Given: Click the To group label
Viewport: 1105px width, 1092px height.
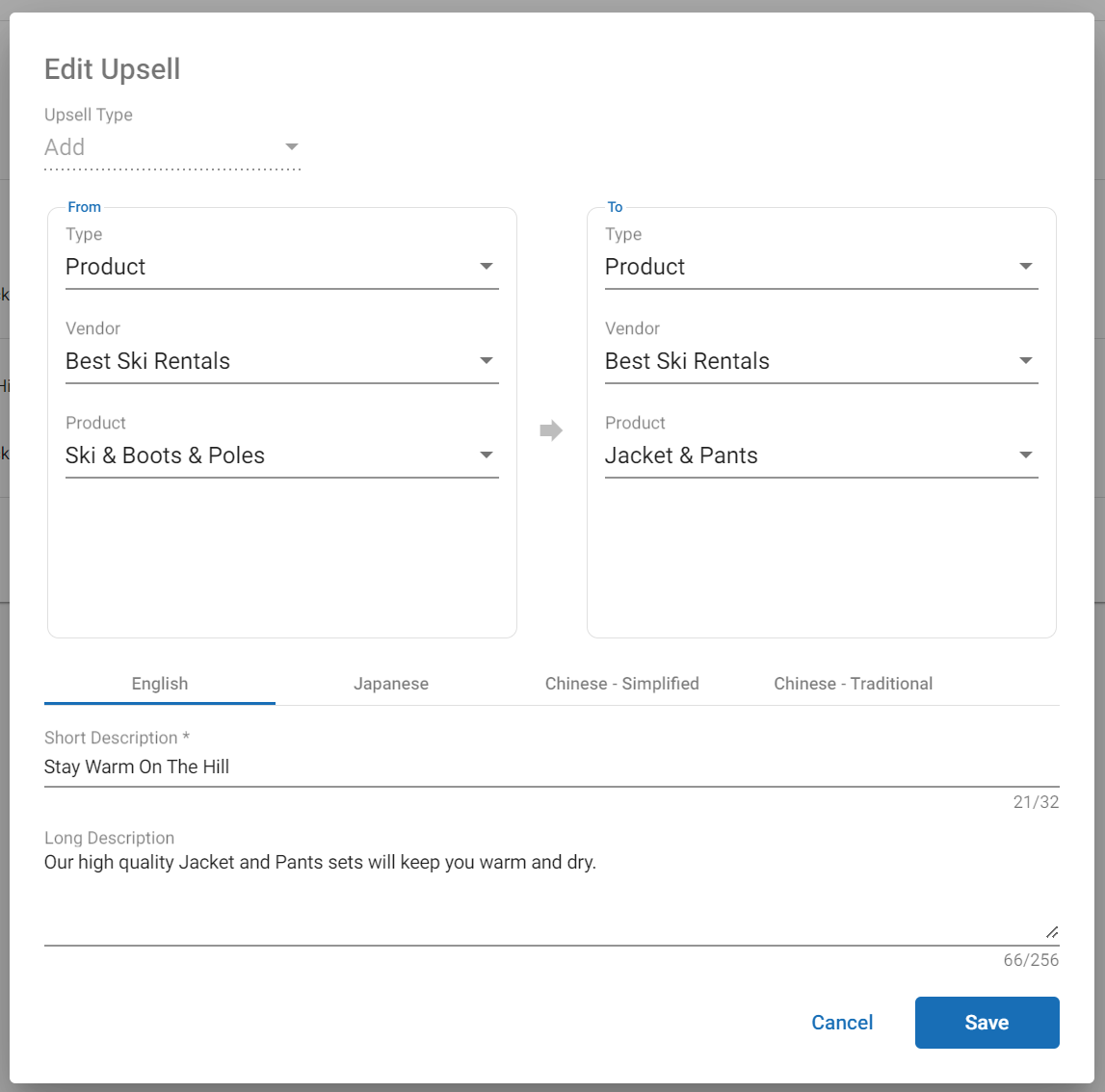Looking at the screenshot, I should [615, 207].
